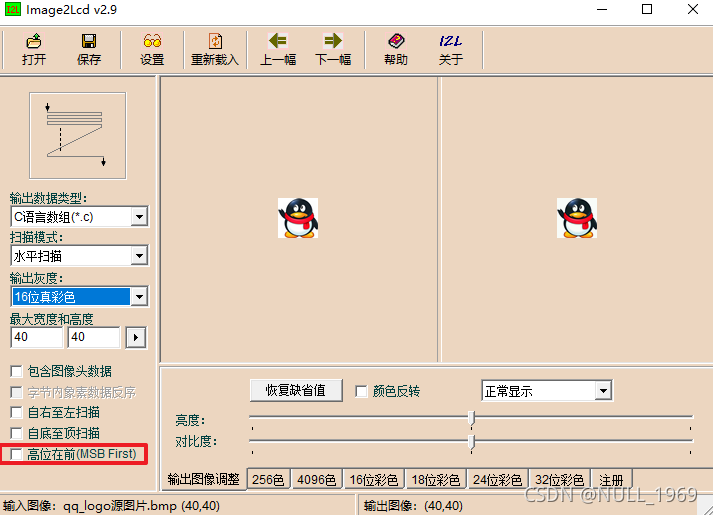Open the 帮助 (Help) book icon

(x=396, y=41)
